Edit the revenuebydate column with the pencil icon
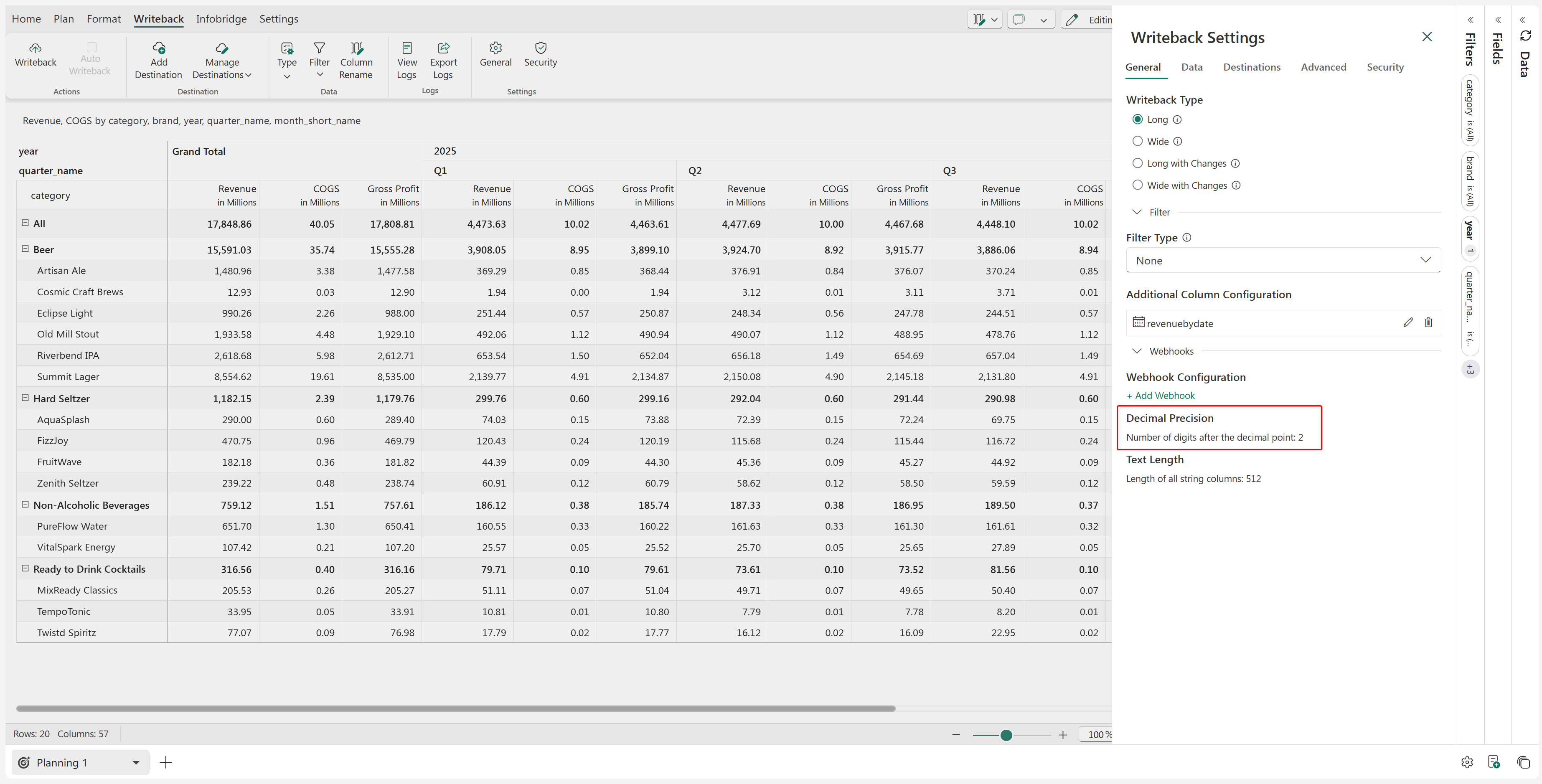Image resolution: width=1542 pixels, height=784 pixels. [1408, 322]
